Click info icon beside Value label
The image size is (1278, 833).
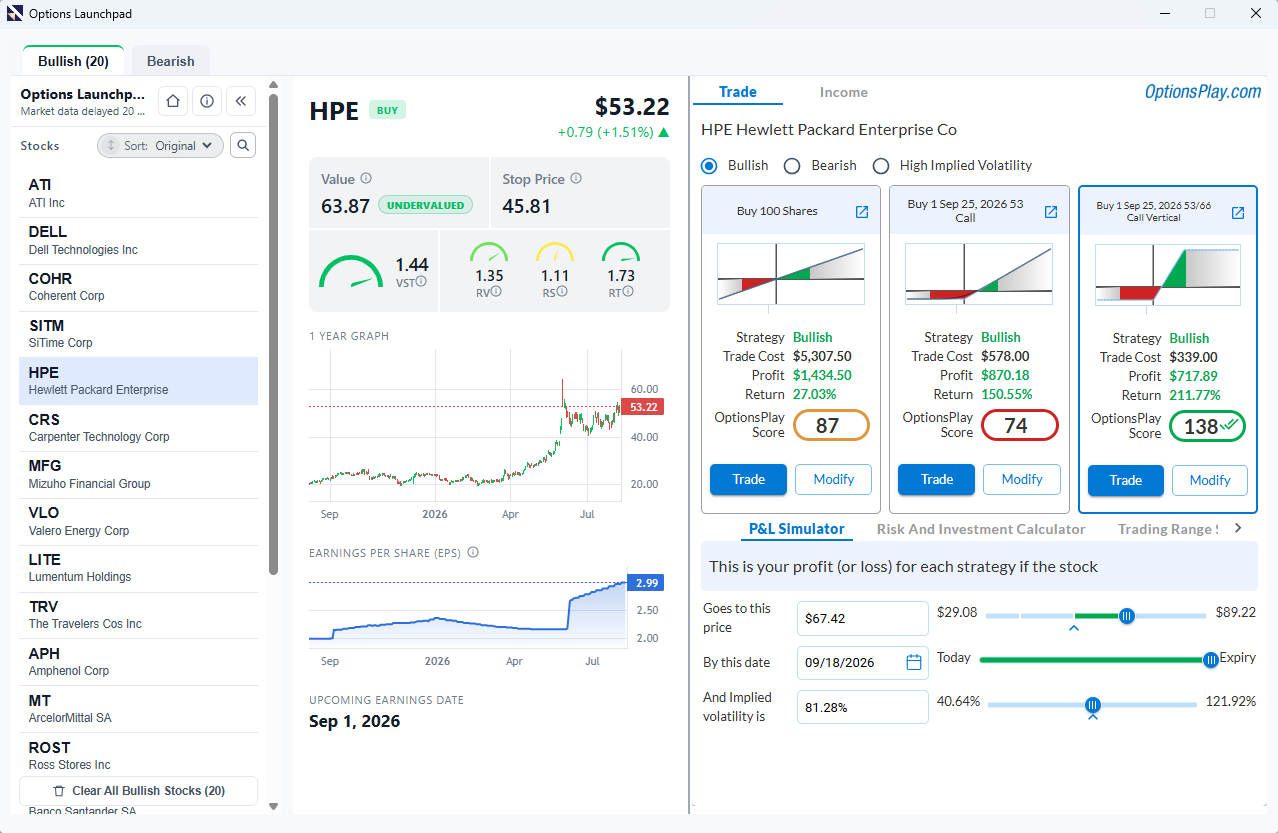(366, 179)
